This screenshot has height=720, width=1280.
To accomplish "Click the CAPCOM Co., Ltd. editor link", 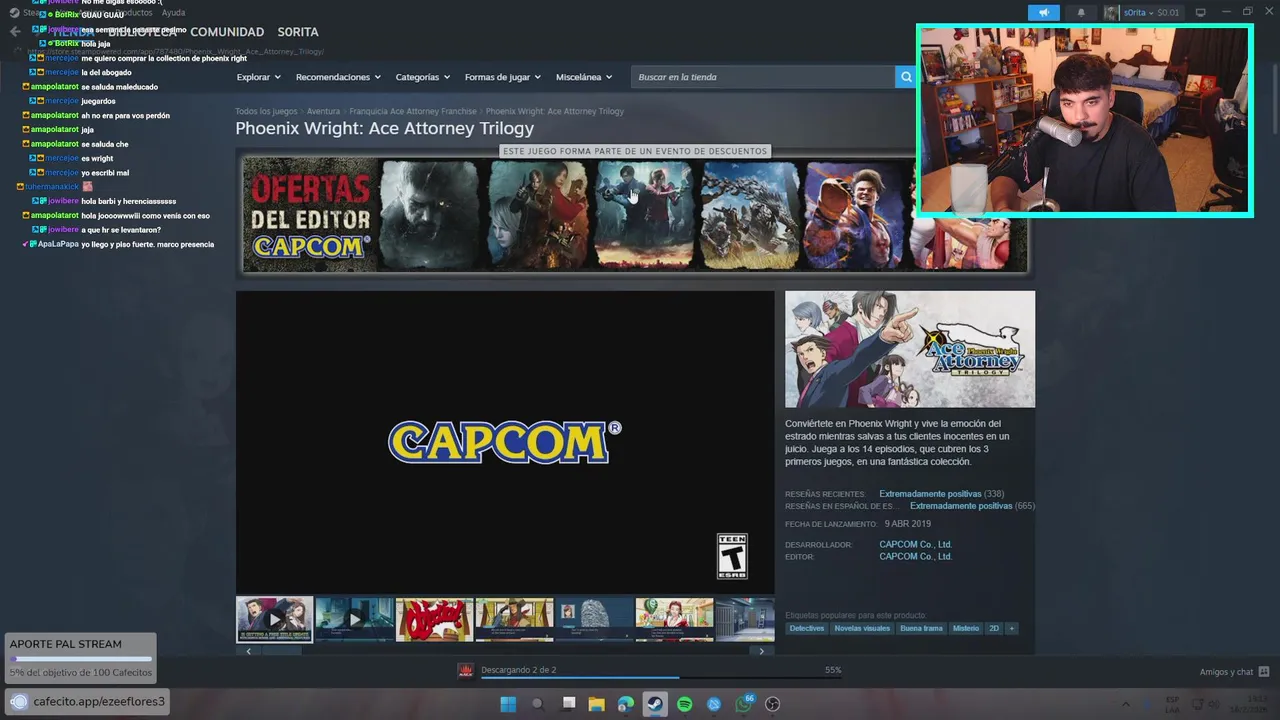I will [915, 556].
